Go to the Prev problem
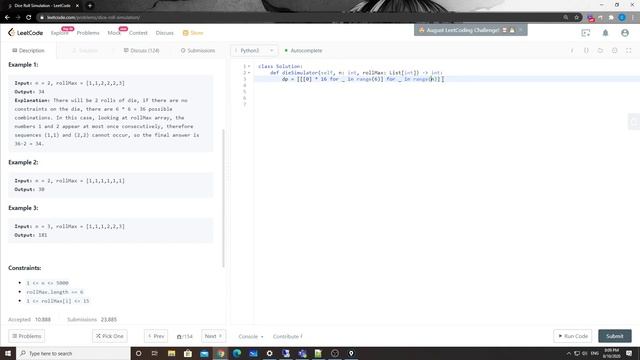Screen dimensions: 640x360 [156, 336]
